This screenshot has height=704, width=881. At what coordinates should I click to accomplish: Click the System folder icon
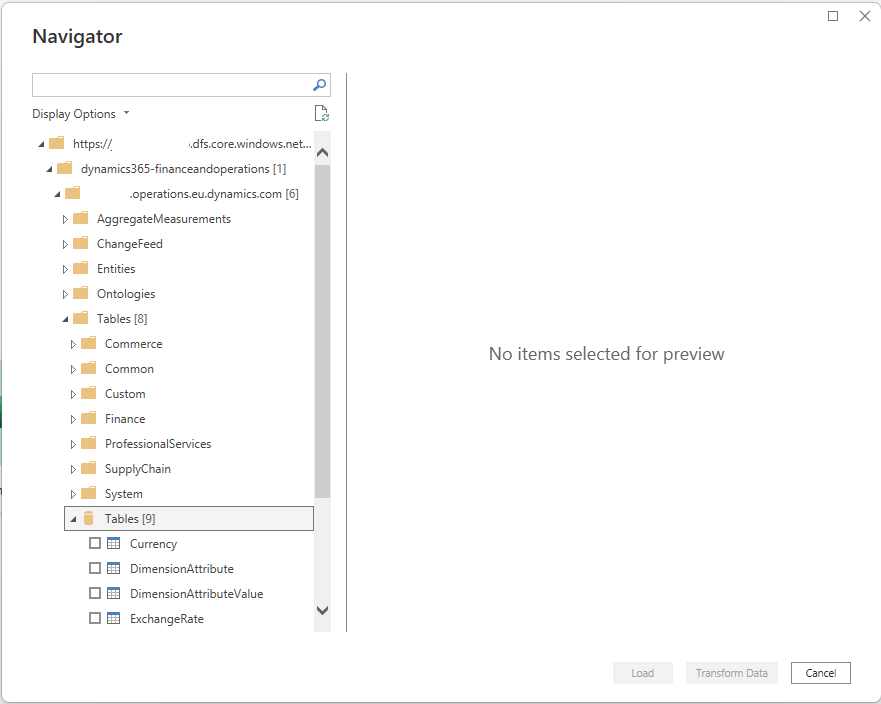88,493
